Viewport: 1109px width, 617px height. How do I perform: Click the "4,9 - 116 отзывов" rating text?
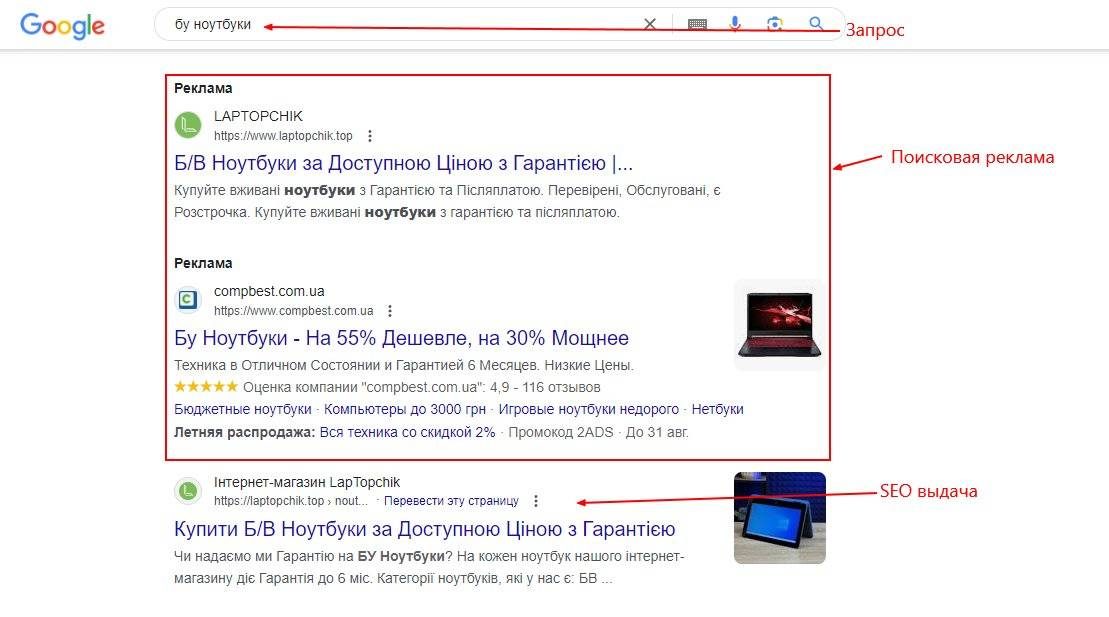[x=545, y=388]
